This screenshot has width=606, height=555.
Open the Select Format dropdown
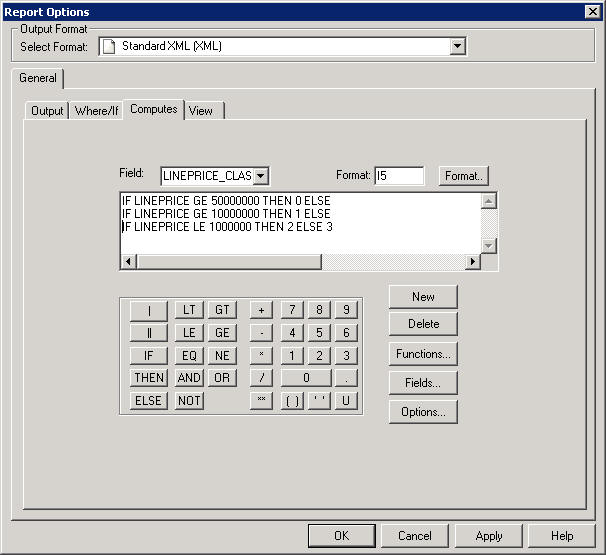457,46
